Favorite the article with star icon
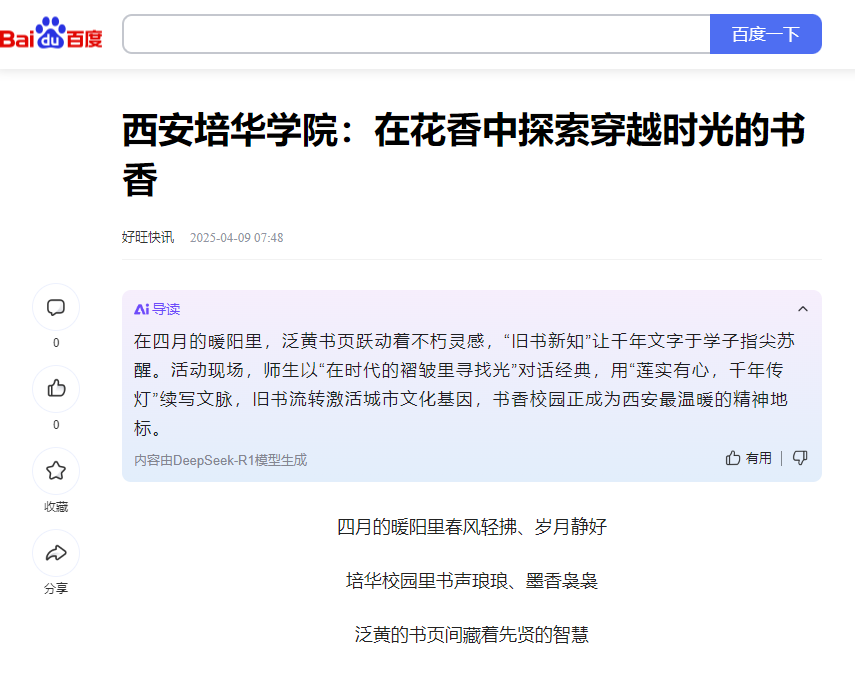 [x=56, y=471]
